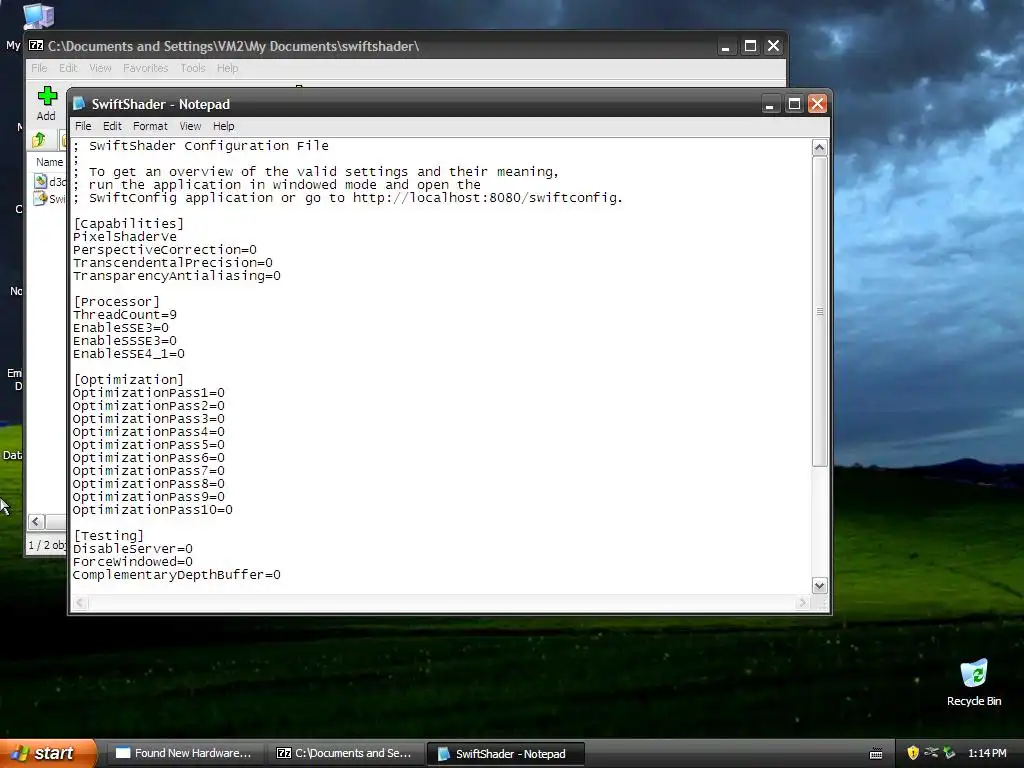Image resolution: width=1024 pixels, height=768 pixels.
Task: Switch to C:\Documents and Se... taskbar item
Action: pos(344,753)
